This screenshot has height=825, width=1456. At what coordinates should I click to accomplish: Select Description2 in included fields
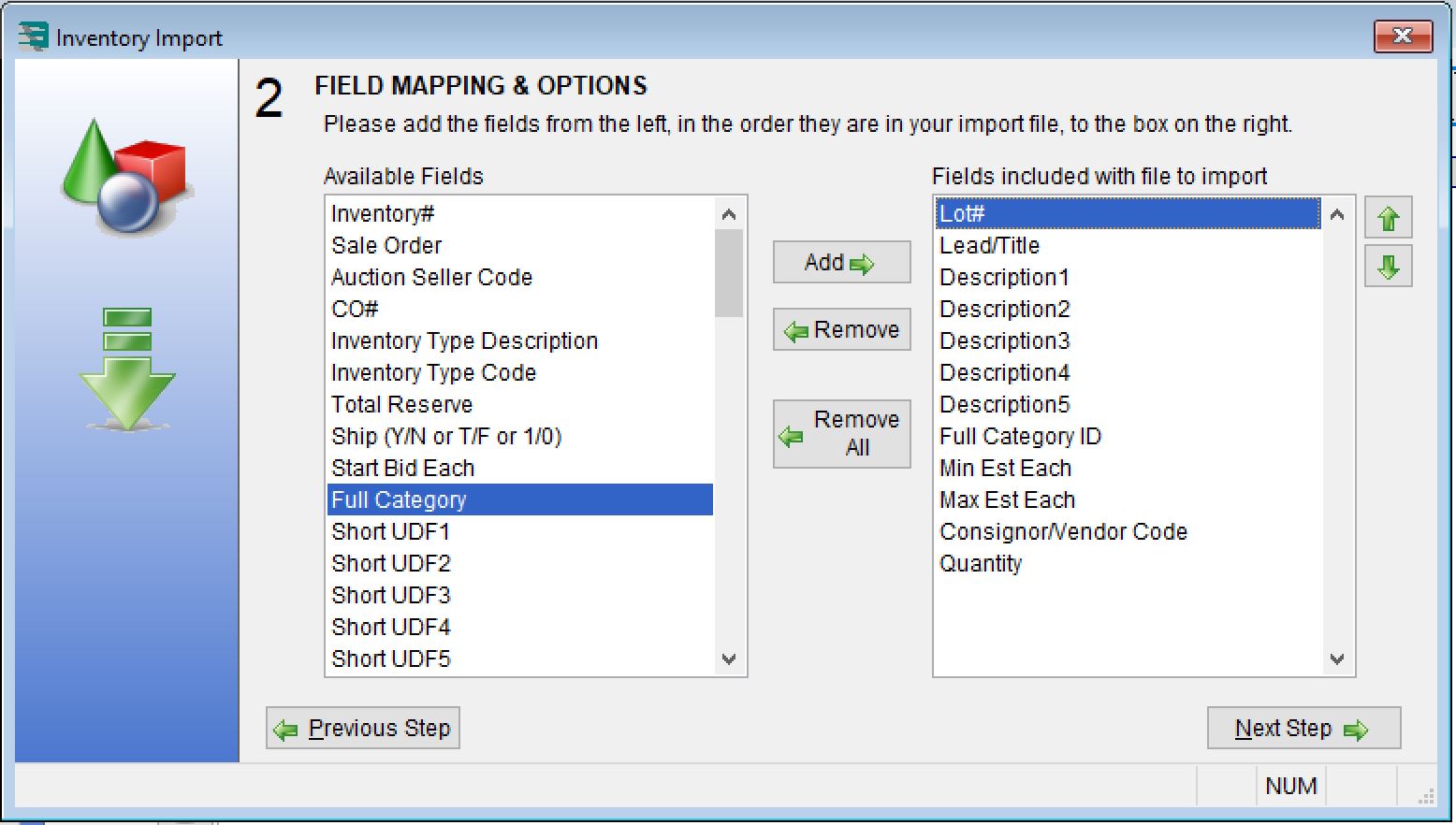point(1128,310)
